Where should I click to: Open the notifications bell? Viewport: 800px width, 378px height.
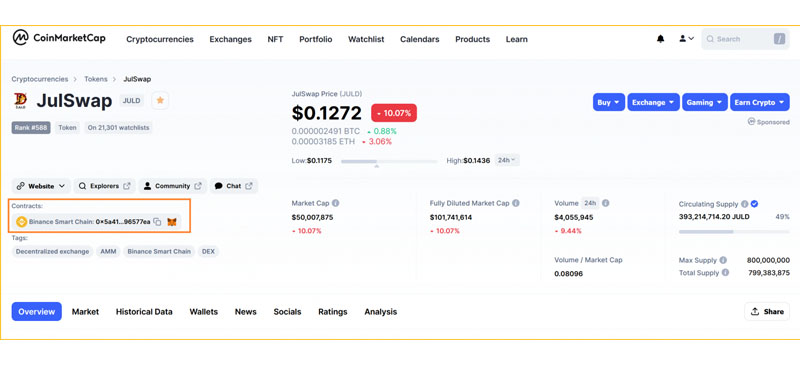coord(661,39)
